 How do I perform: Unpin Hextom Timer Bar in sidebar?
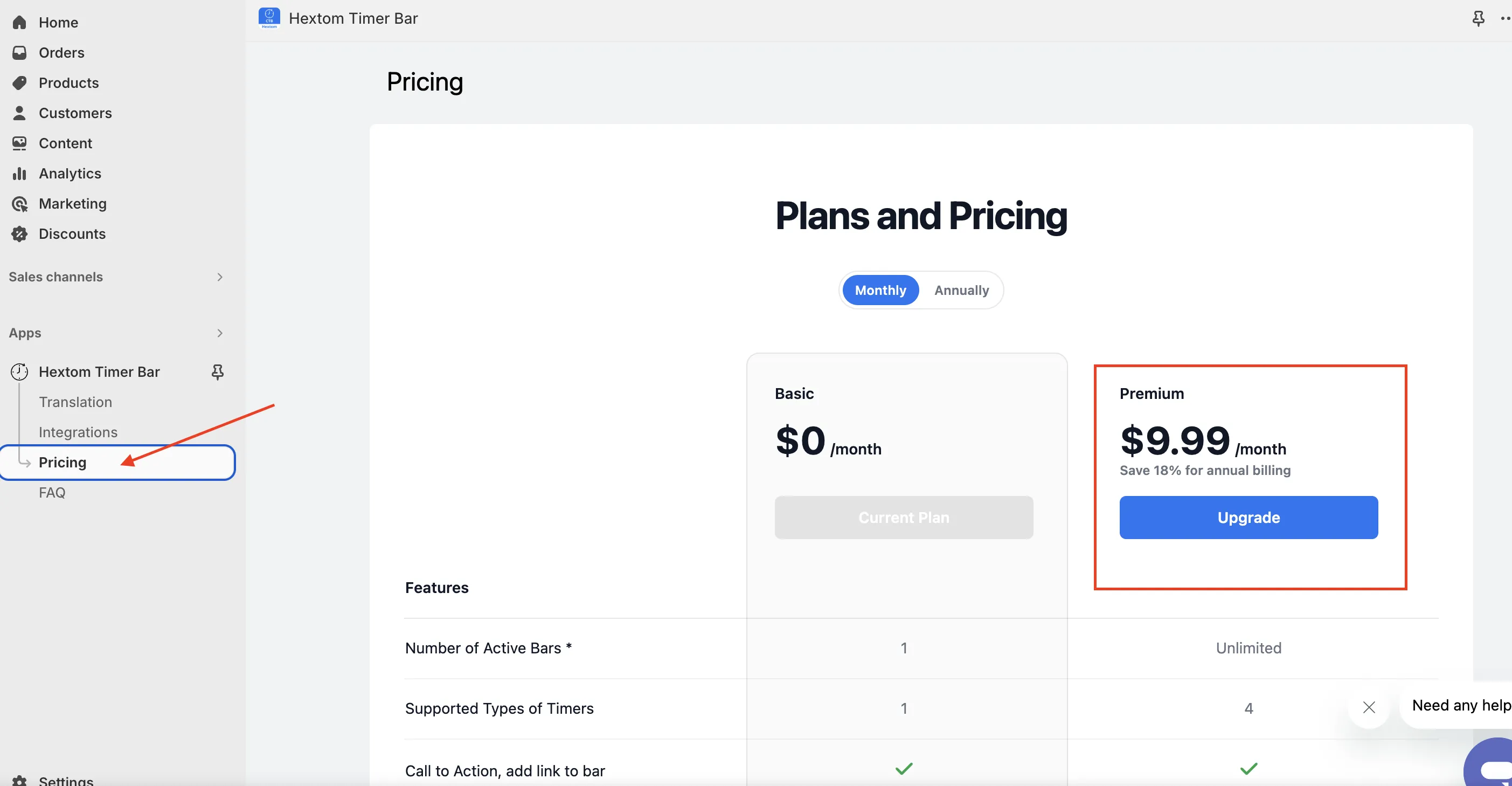pyautogui.click(x=217, y=372)
